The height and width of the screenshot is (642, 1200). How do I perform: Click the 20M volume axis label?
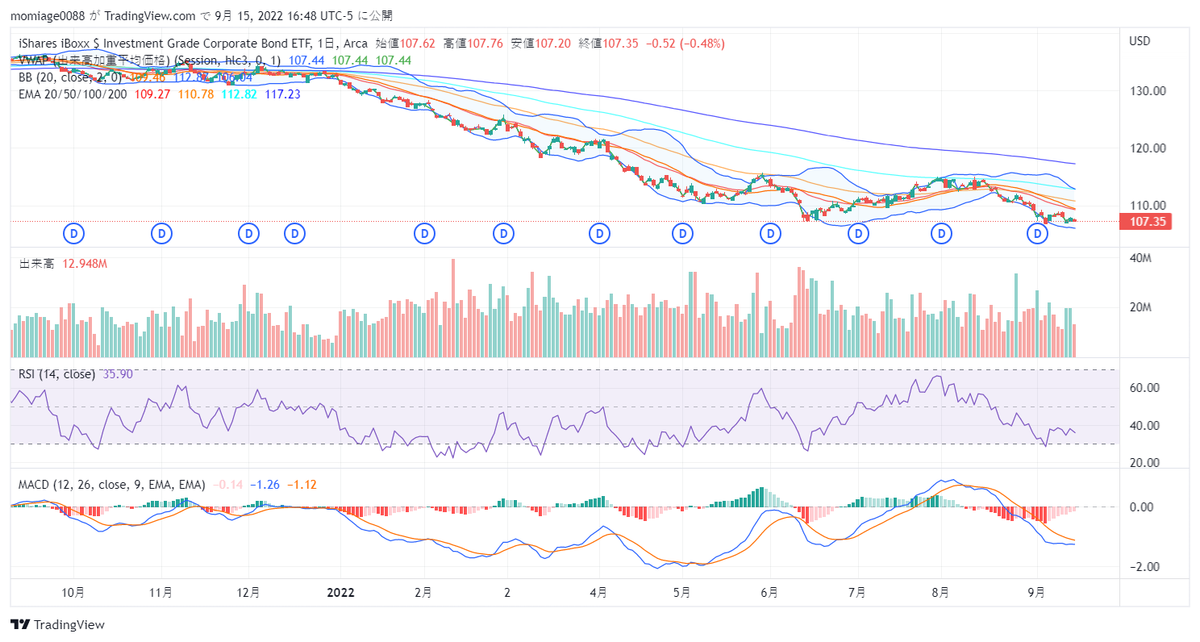click(x=1141, y=308)
